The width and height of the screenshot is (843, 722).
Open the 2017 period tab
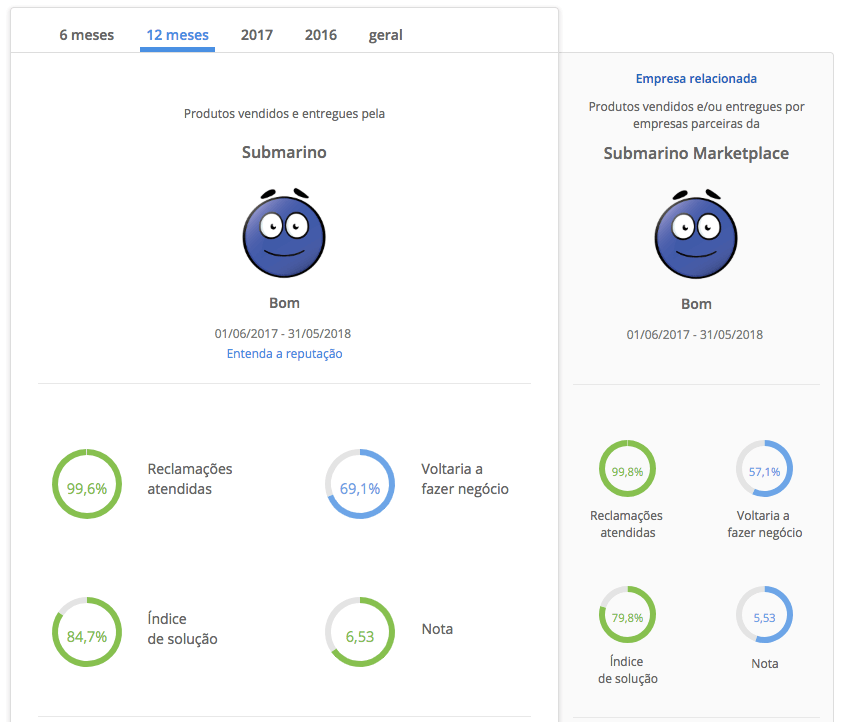(x=257, y=35)
